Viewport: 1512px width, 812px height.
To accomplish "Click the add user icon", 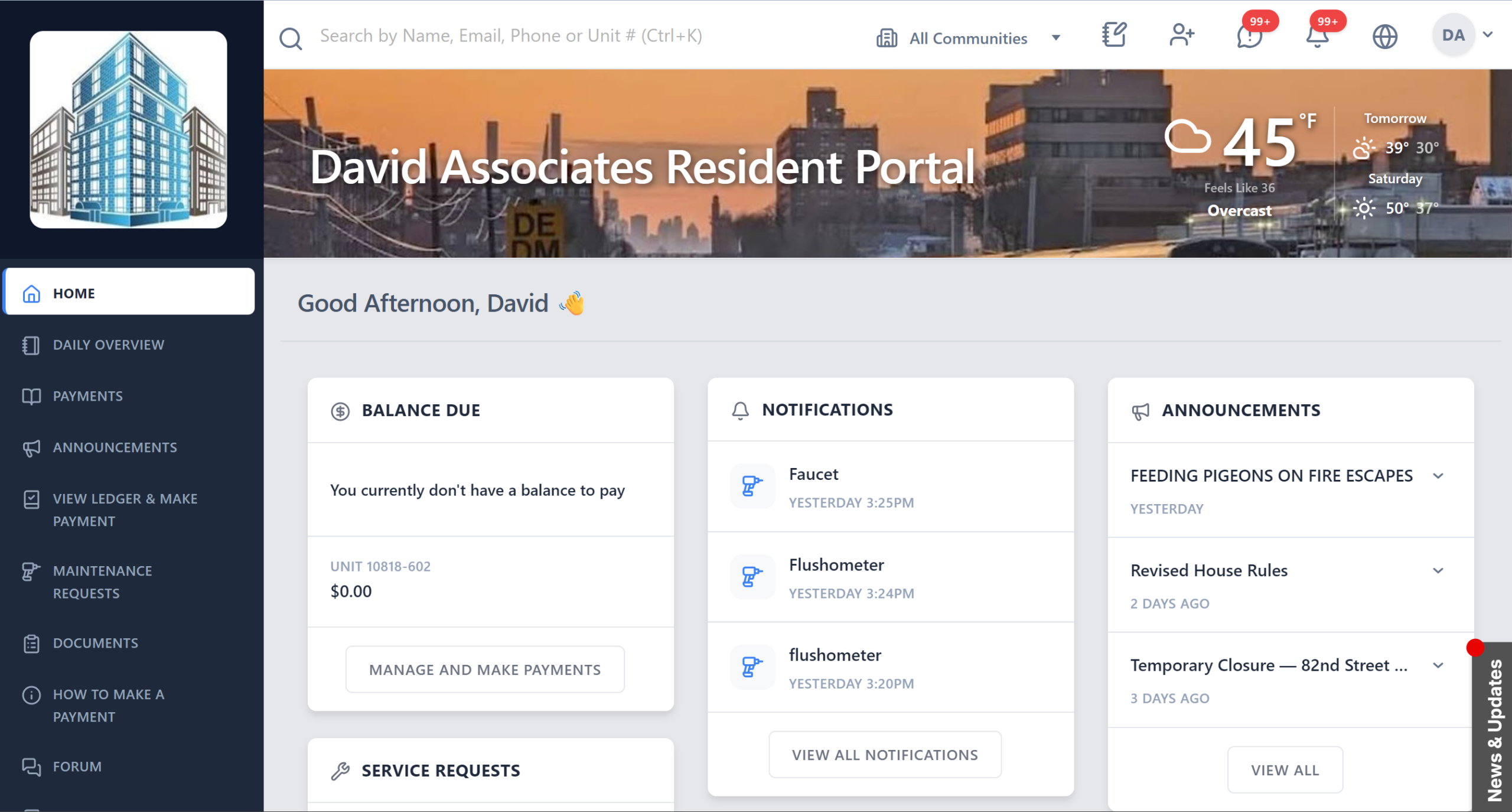I will pos(1182,35).
